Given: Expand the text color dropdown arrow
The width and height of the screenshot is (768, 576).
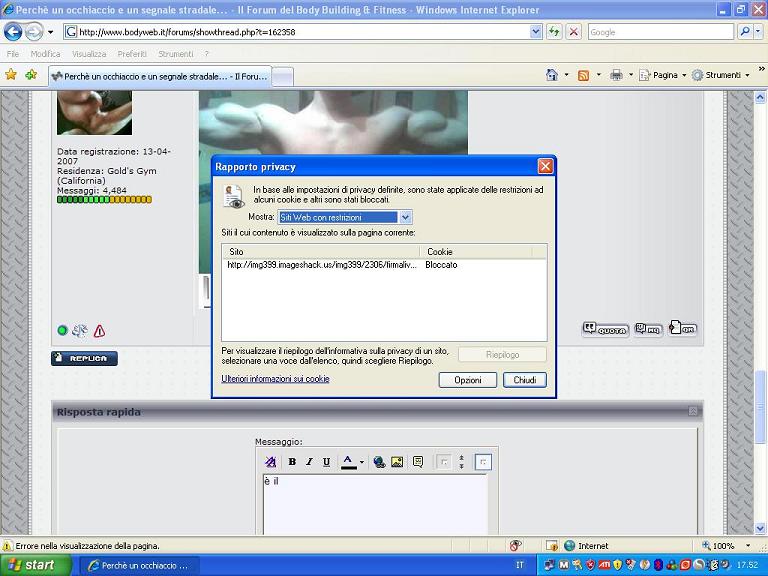Looking at the screenshot, I should coord(361,462).
